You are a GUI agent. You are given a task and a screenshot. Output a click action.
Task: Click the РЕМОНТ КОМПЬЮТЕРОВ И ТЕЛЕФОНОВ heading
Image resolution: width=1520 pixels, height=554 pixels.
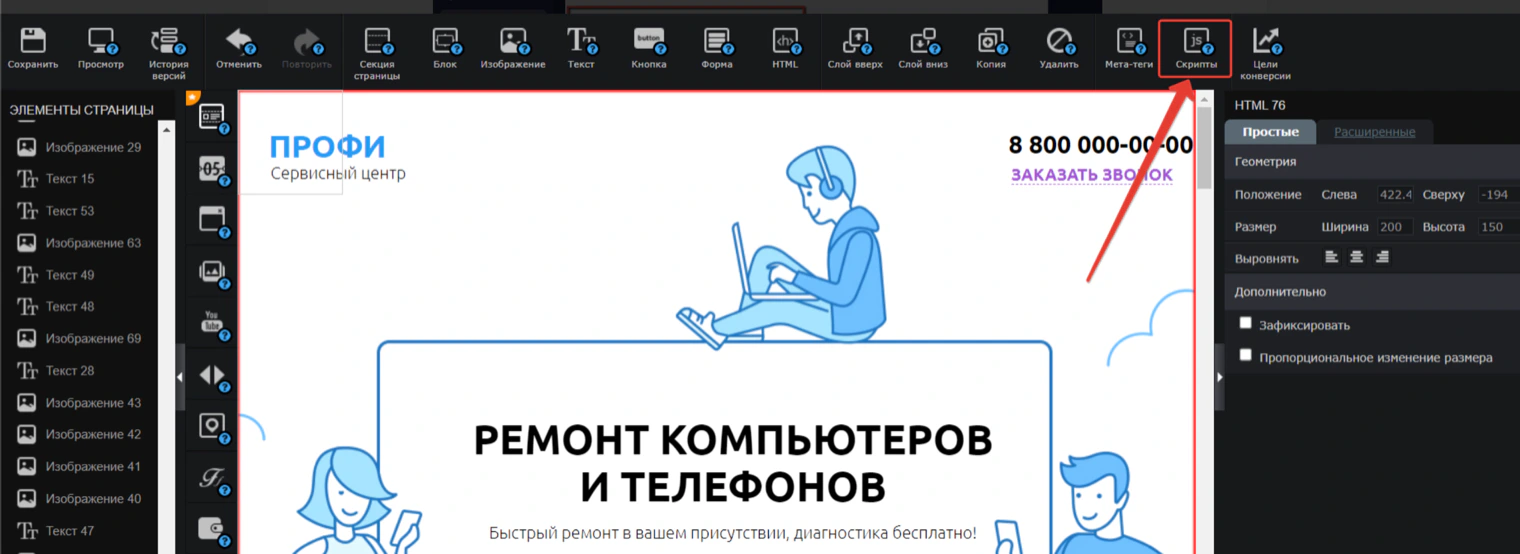click(x=733, y=463)
